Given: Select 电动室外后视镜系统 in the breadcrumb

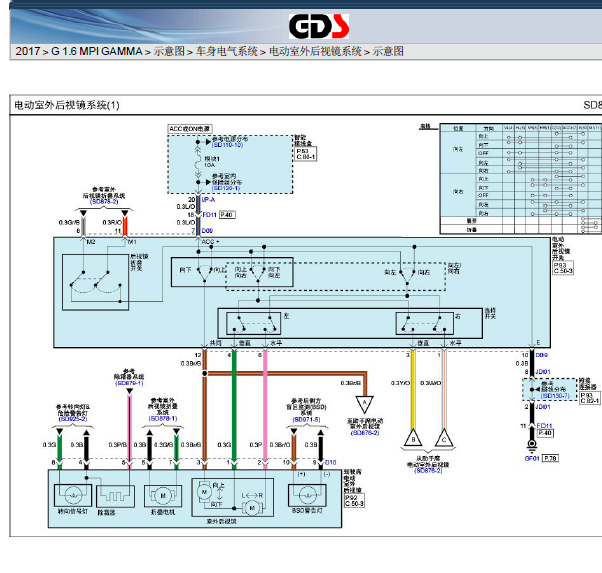Looking at the screenshot, I should (x=315, y=51).
